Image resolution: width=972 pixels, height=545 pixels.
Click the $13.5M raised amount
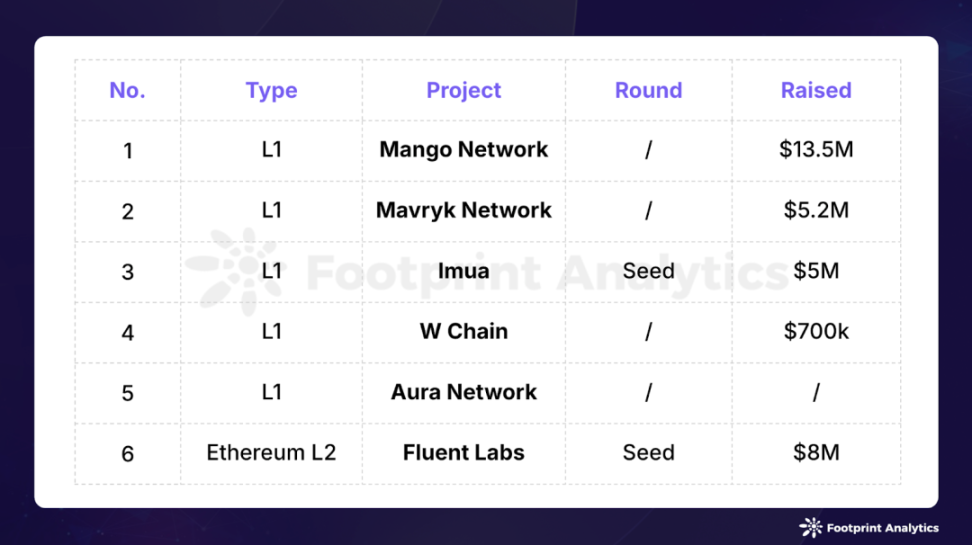tap(816, 149)
